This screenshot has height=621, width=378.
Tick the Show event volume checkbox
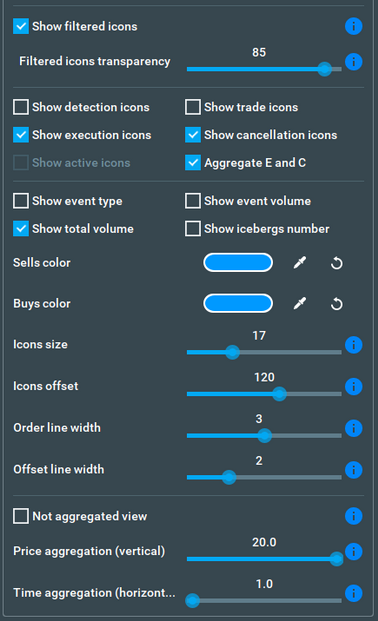pyautogui.click(x=193, y=201)
